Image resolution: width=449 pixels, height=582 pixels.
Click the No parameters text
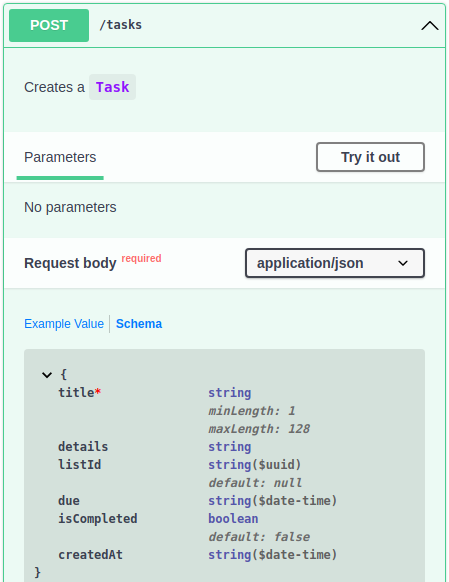coord(70,207)
